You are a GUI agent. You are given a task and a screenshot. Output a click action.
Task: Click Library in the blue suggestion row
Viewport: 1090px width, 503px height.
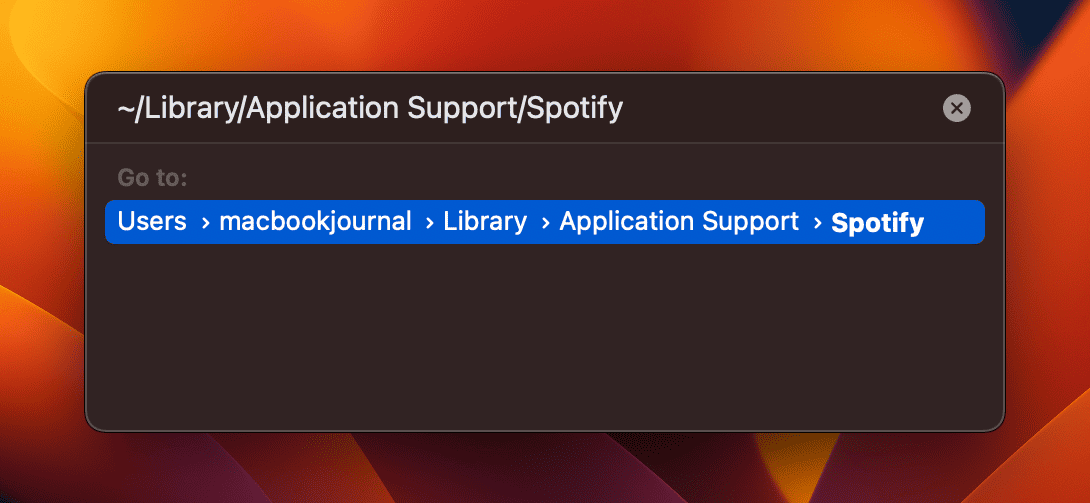[485, 222]
